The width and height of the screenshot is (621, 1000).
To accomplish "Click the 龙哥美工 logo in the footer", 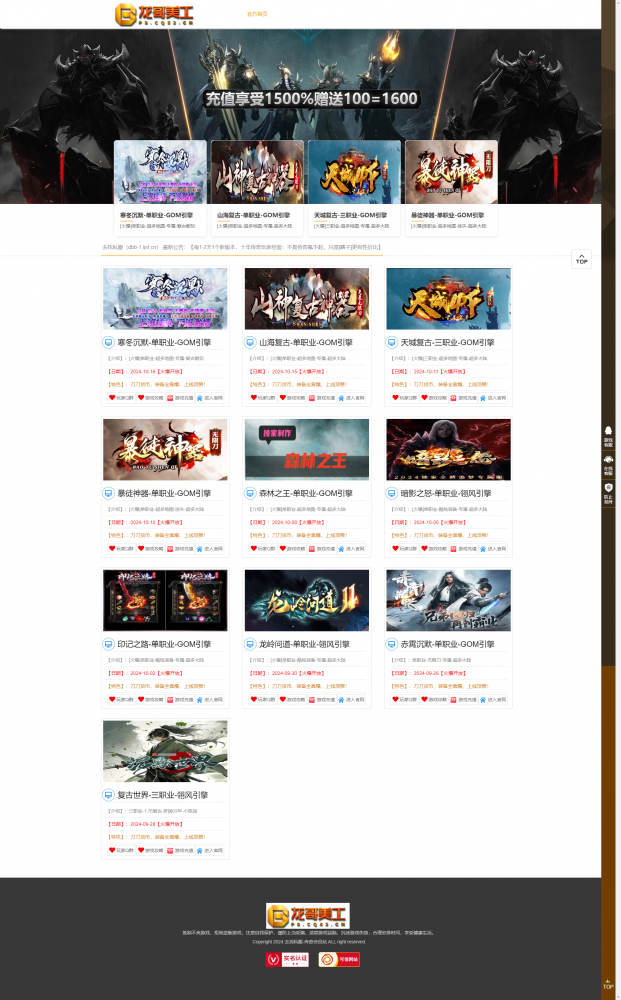I will click(x=307, y=916).
